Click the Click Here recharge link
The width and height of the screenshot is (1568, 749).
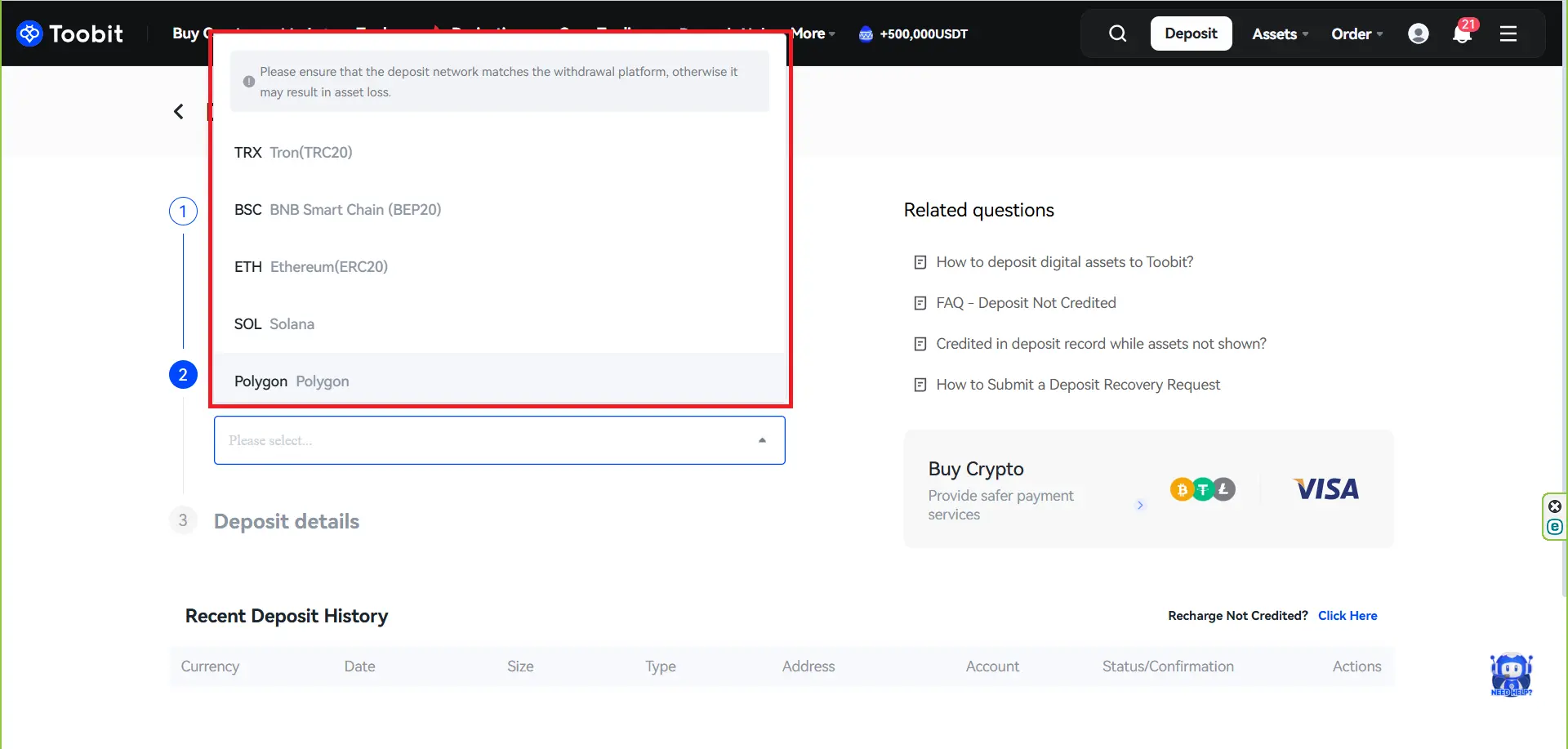1347,616
